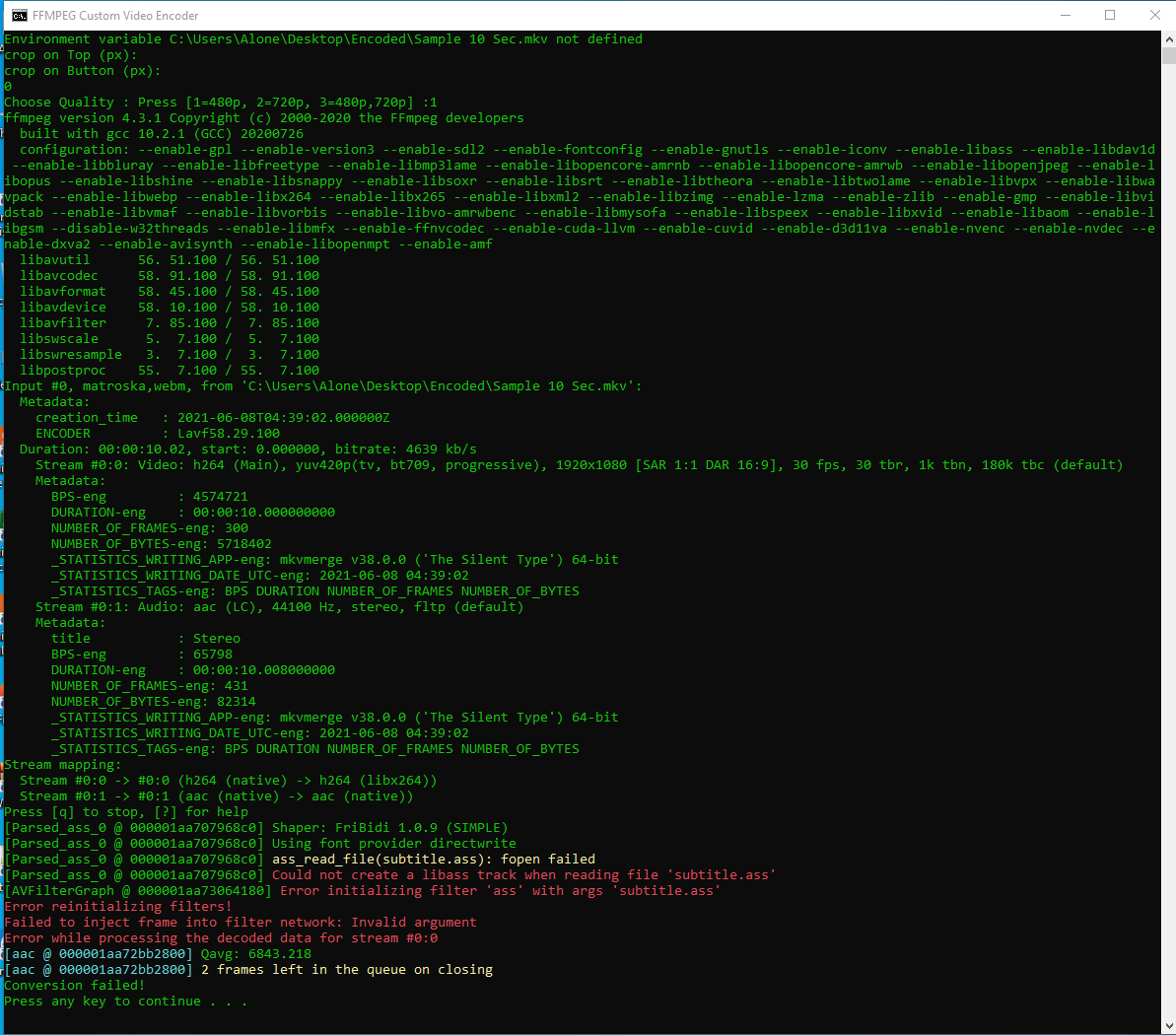Click the 'libavutil' version row
This screenshot has width=1176, height=1035.
pos(170,259)
